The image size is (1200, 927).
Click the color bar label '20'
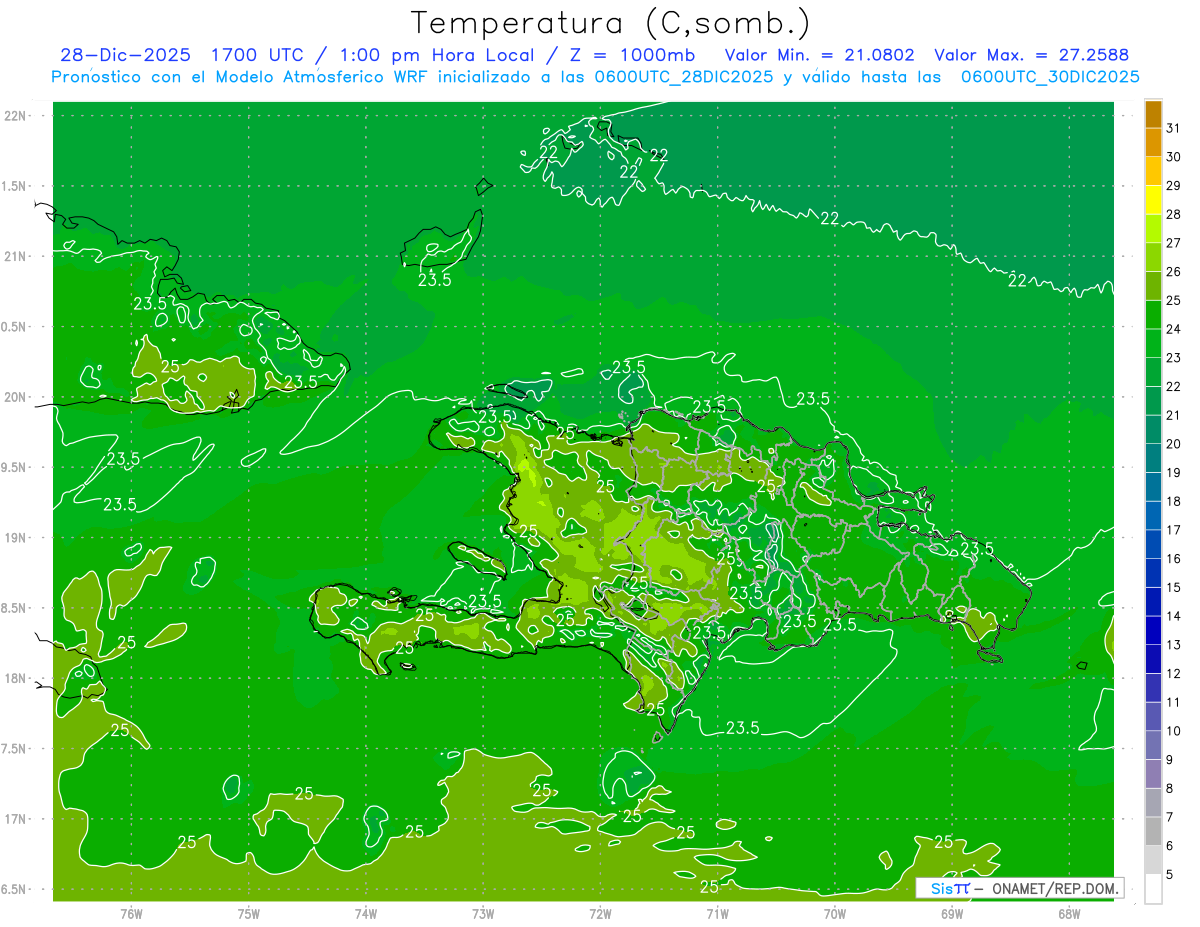tap(1173, 444)
